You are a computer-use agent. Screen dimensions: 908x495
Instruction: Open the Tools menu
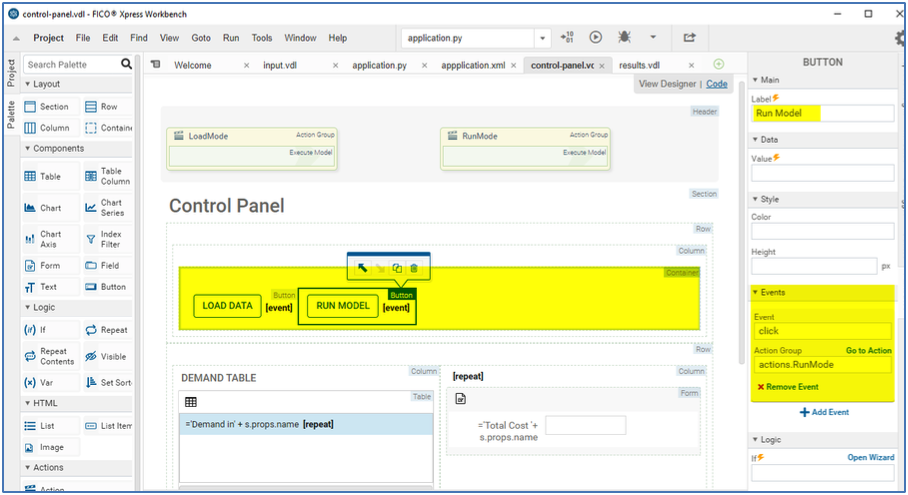pyautogui.click(x=262, y=38)
